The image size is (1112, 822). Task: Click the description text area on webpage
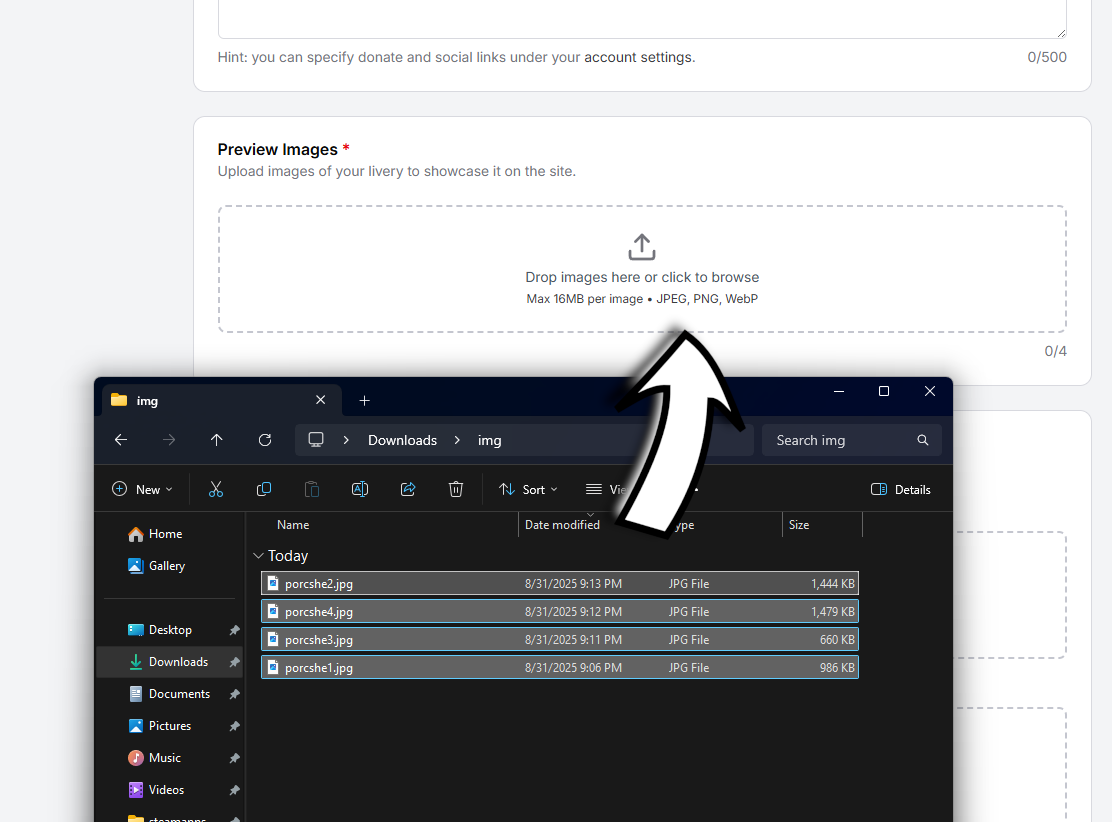(x=642, y=18)
